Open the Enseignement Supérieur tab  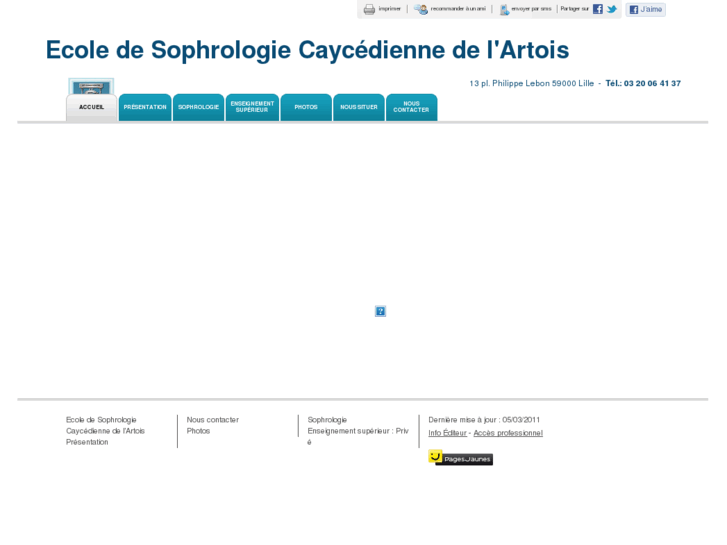point(252,108)
